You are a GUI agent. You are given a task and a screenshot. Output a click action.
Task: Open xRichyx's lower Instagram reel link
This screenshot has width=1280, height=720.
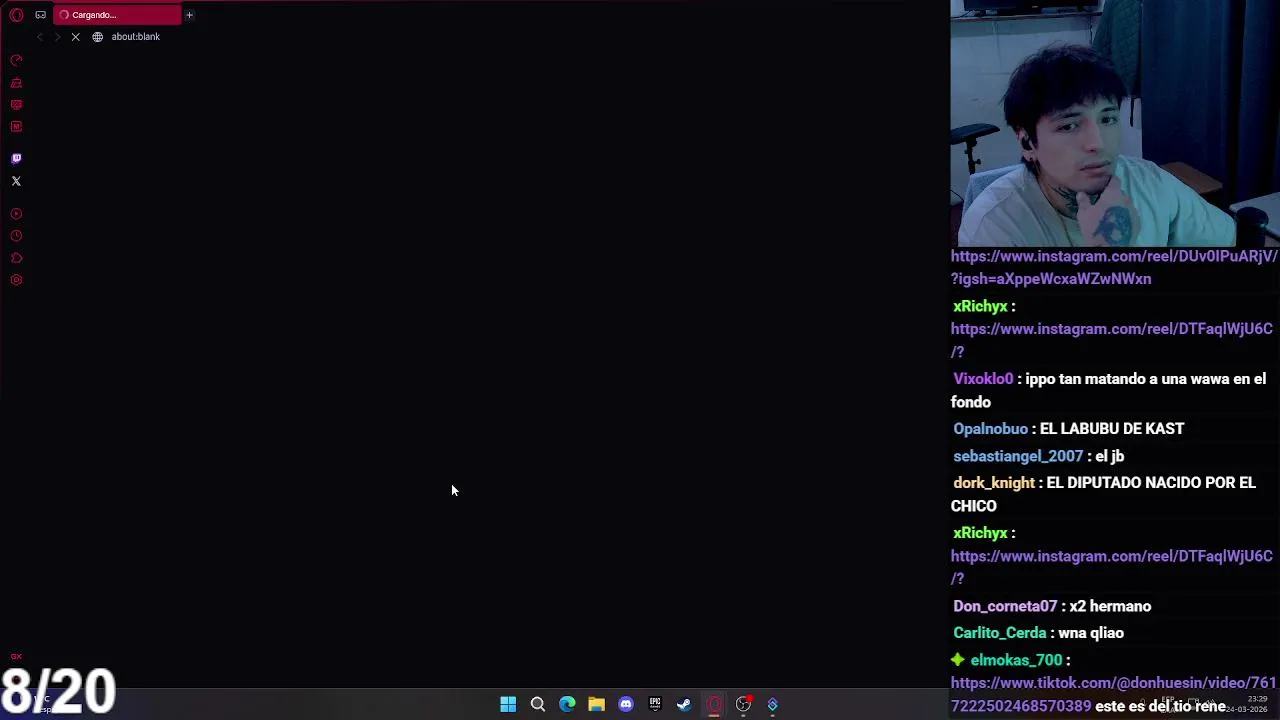pos(1111,567)
